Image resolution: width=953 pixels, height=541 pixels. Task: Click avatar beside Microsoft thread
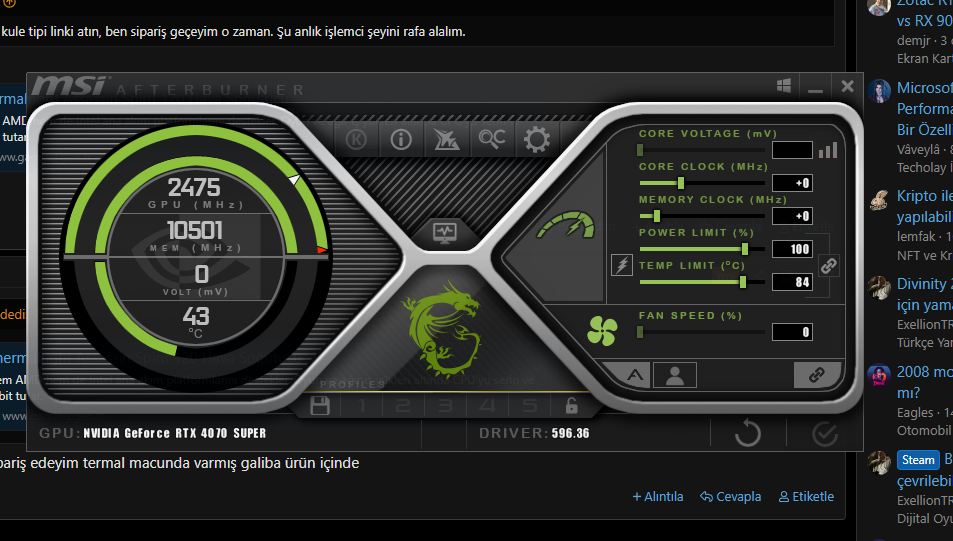click(x=879, y=91)
